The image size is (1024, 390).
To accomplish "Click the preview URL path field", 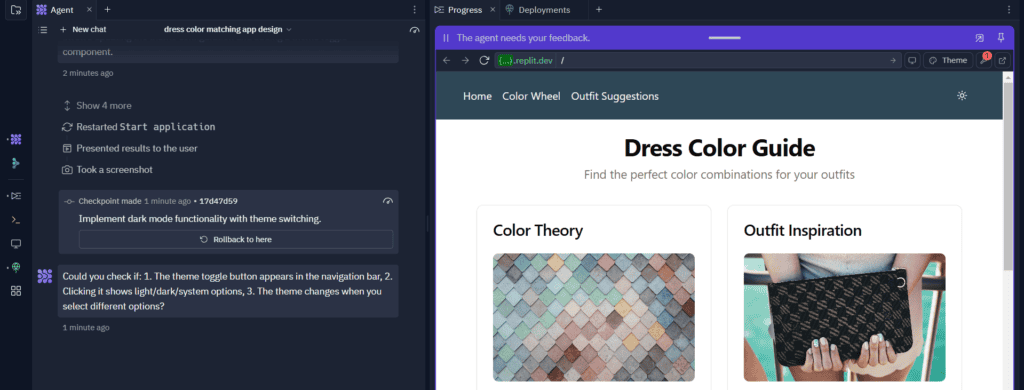I will [722, 60].
